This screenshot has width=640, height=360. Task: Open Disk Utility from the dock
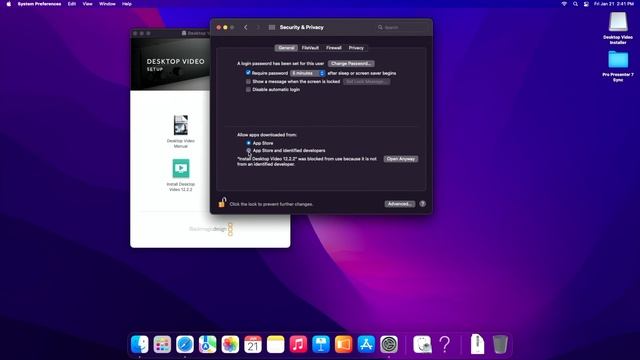[x=422, y=344]
